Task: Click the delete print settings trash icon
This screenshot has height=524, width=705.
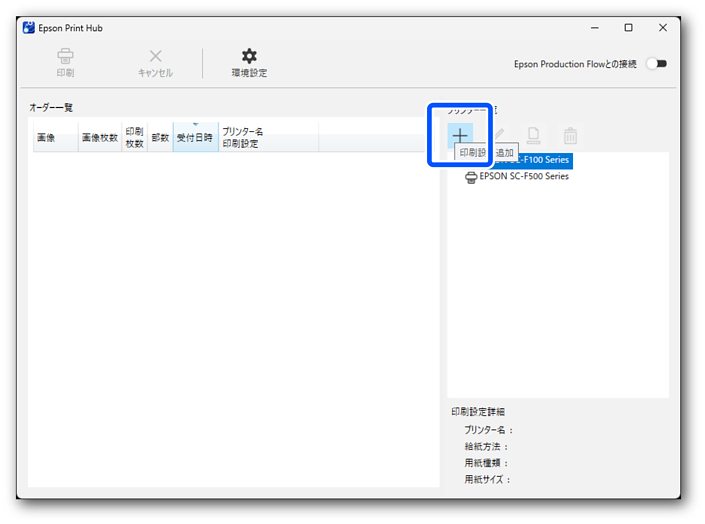Action: 570,135
